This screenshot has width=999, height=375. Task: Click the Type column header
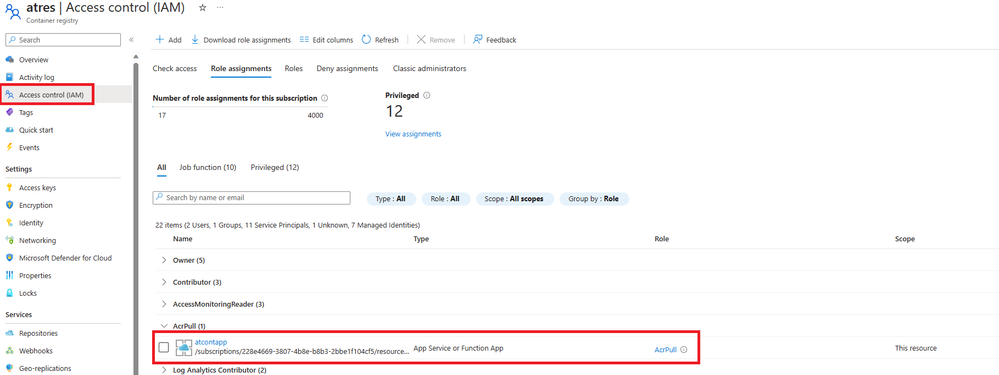tap(421, 239)
